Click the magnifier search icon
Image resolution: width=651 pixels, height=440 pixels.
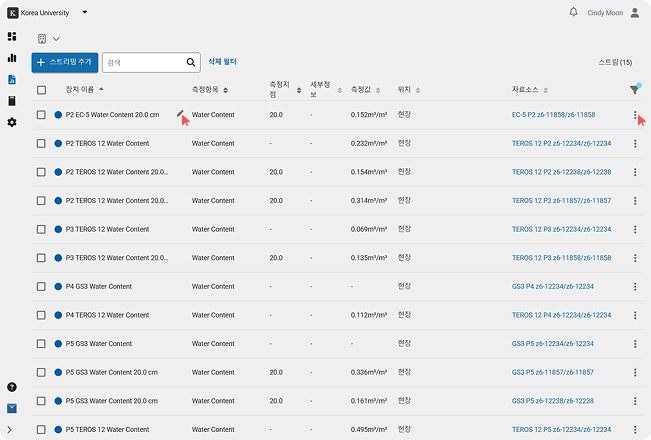(x=191, y=62)
